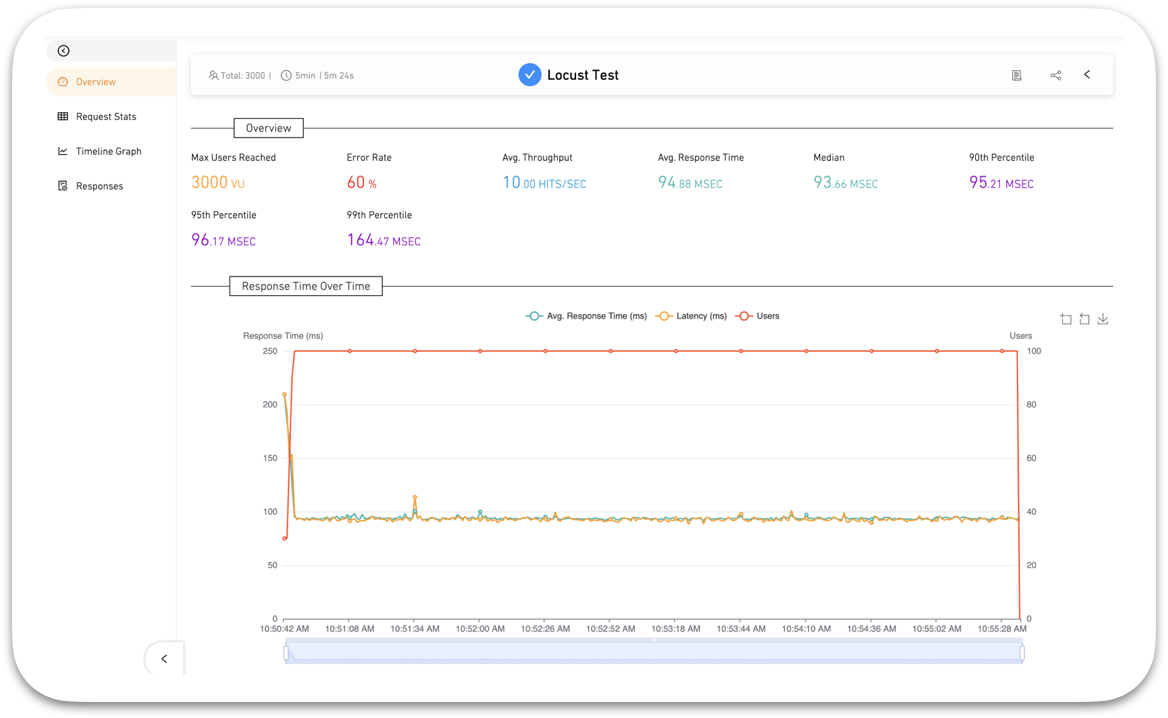Activate the chart area zoom tool
Screen dimensions: 1168x718
[1066, 319]
